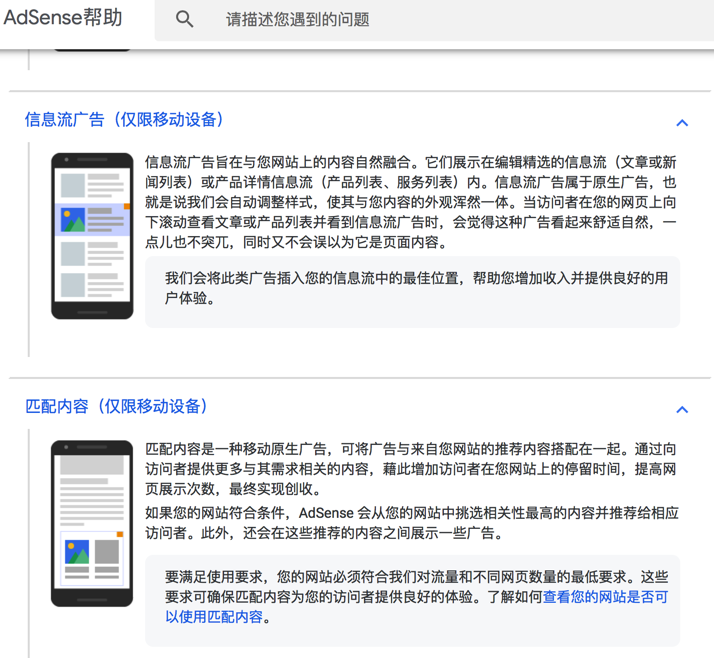714x658 pixels.
Task: Click the in-feed ad phone illustration
Action: pos(92,236)
